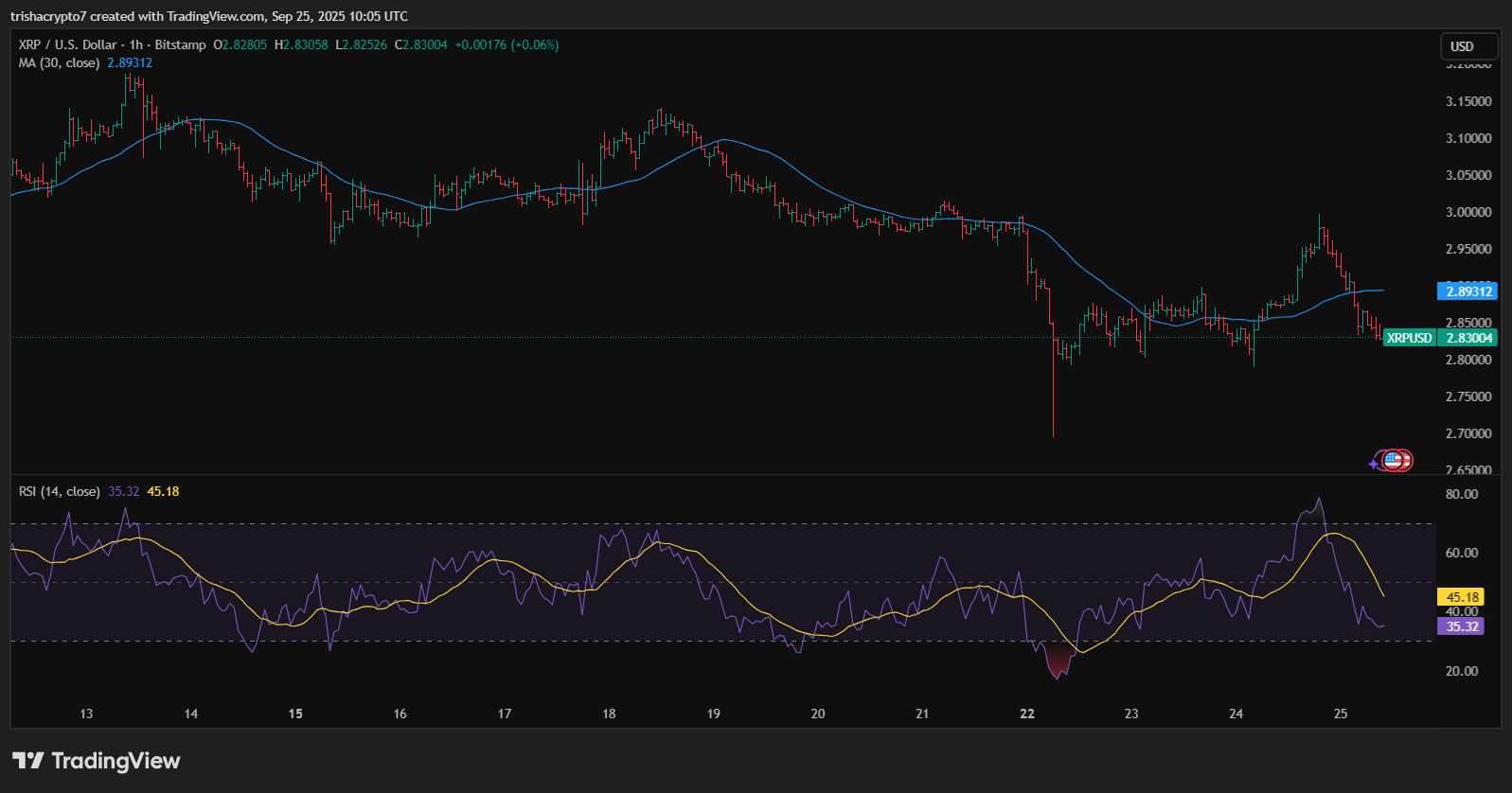1512x793 pixels.
Task: Click the +0.00176 (+0.06%) change value
Action: pyautogui.click(x=507, y=44)
